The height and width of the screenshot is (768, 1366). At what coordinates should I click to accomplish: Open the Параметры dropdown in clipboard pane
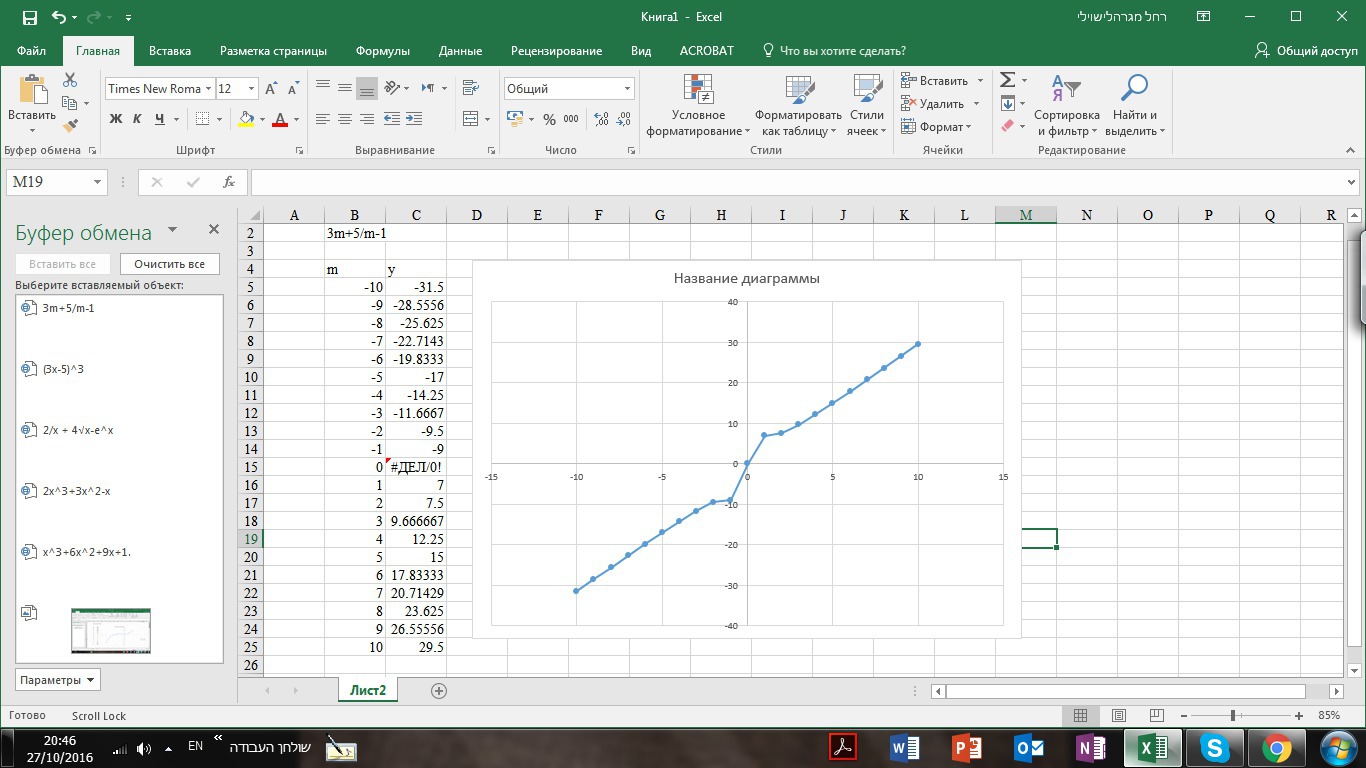pyautogui.click(x=58, y=680)
